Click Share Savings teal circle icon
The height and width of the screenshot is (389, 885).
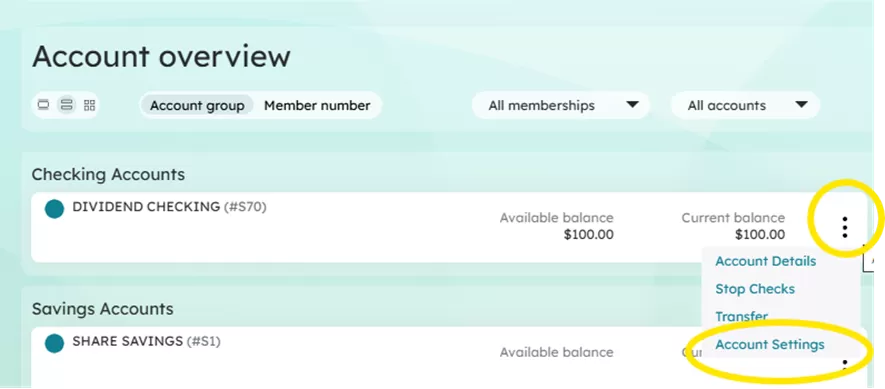(54, 343)
